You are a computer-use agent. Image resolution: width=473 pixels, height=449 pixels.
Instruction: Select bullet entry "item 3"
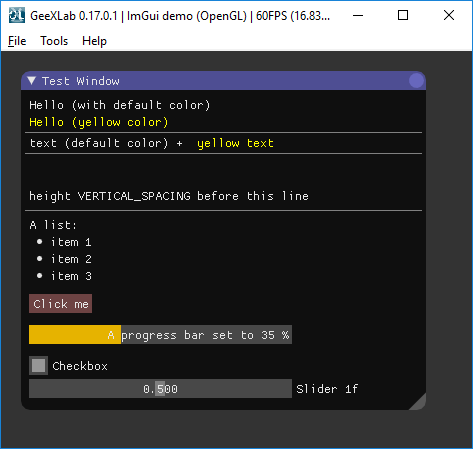[64, 276]
